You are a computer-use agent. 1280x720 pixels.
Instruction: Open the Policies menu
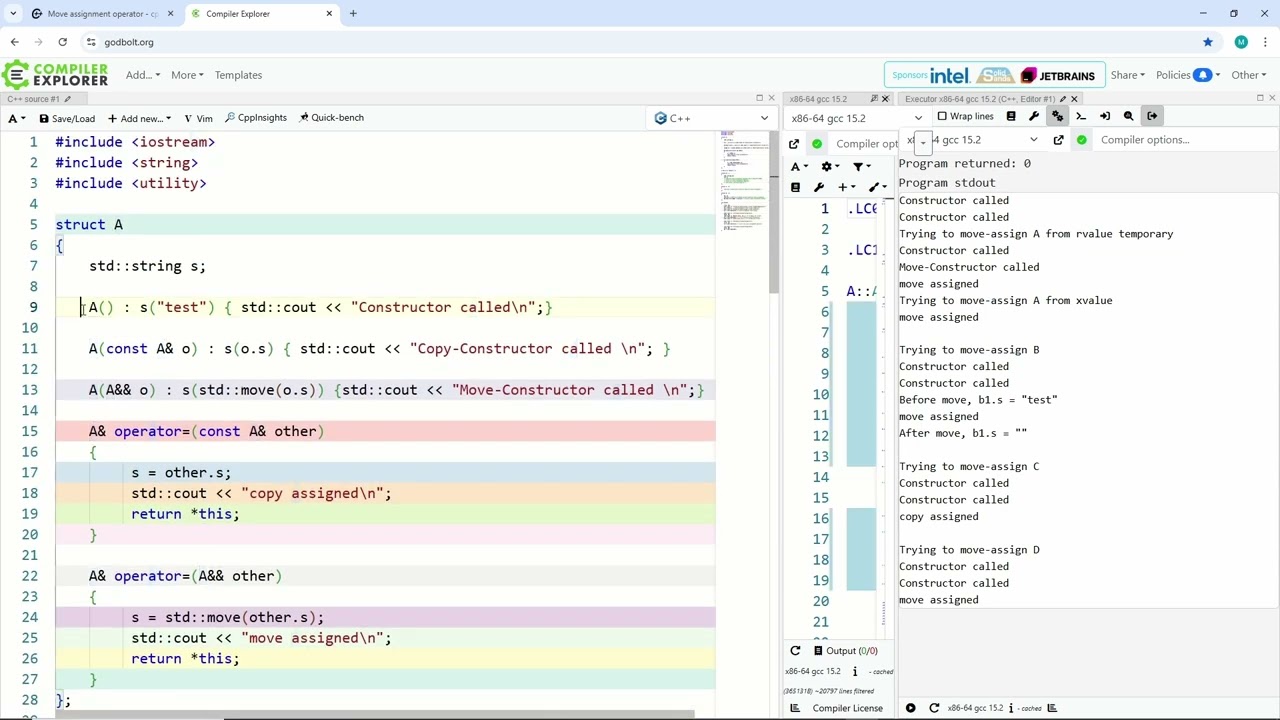point(1183,75)
